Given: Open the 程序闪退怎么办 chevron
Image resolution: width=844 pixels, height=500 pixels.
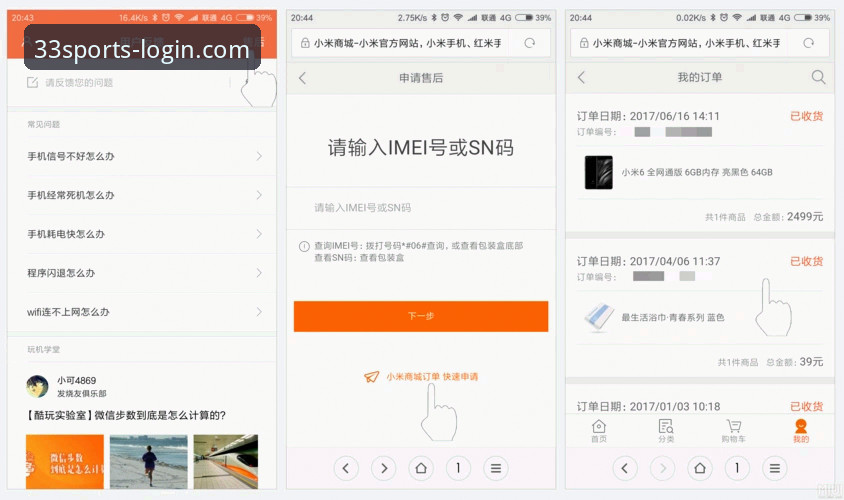Looking at the screenshot, I should click(x=259, y=273).
